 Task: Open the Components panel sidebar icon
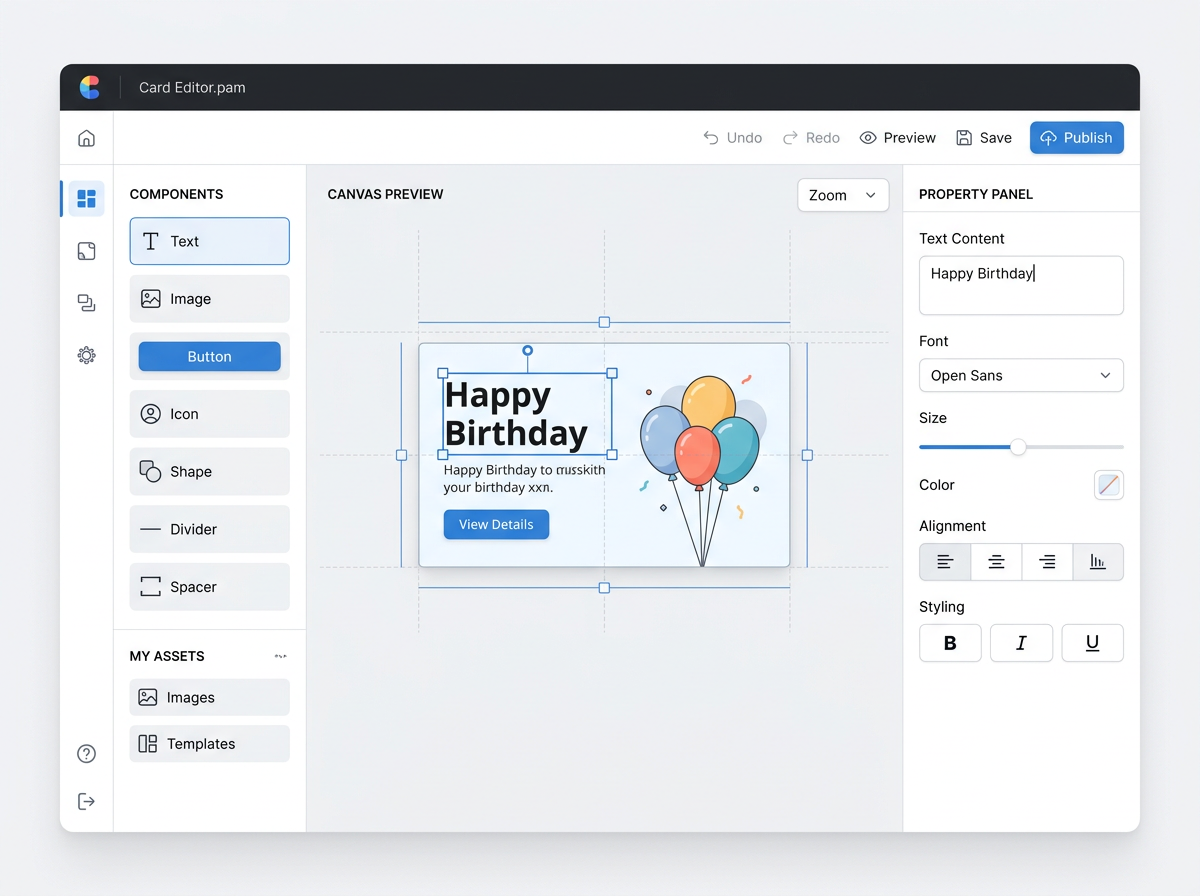87,199
